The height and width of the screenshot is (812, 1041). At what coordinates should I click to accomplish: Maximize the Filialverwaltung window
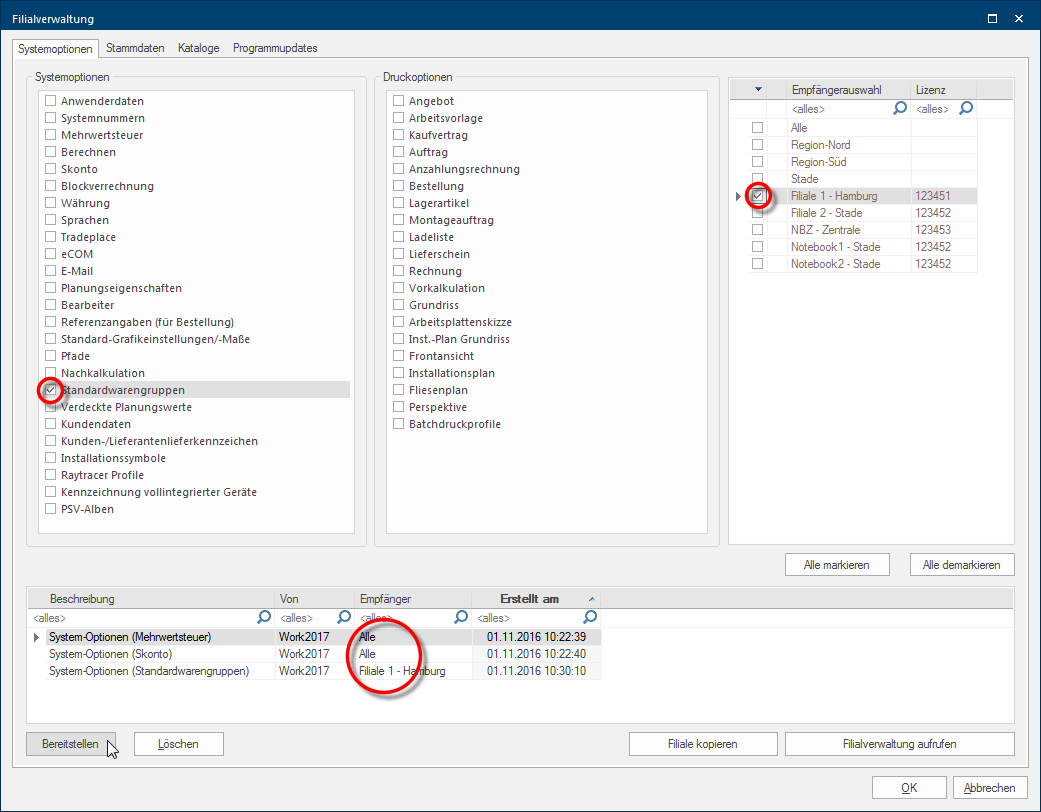(x=992, y=18)
